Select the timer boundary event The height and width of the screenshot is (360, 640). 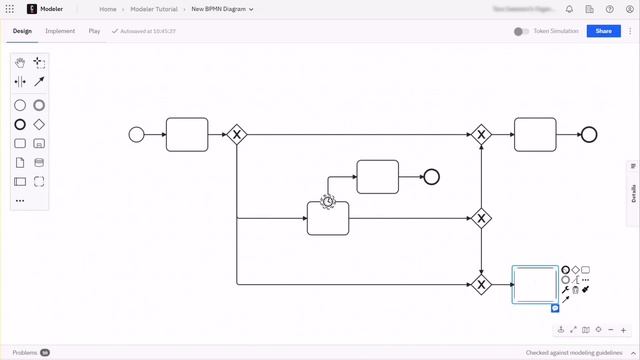click(x=328, y=201)
